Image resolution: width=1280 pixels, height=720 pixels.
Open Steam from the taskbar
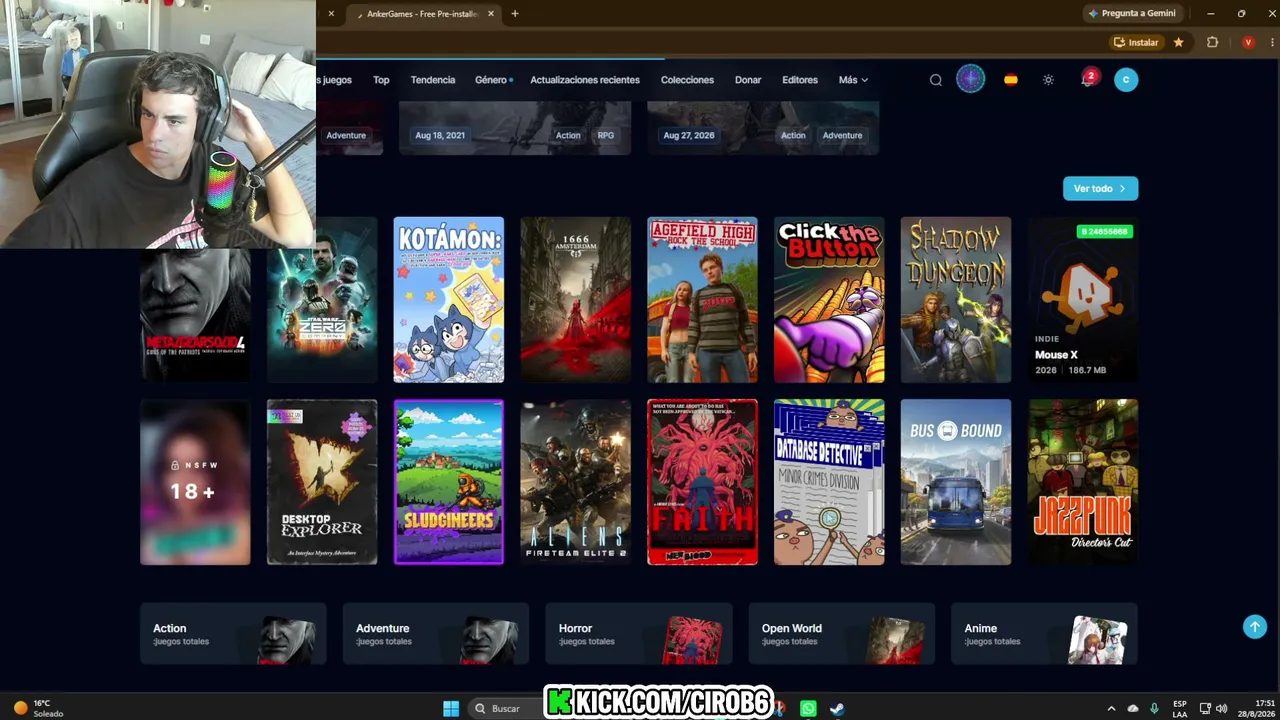837,709
